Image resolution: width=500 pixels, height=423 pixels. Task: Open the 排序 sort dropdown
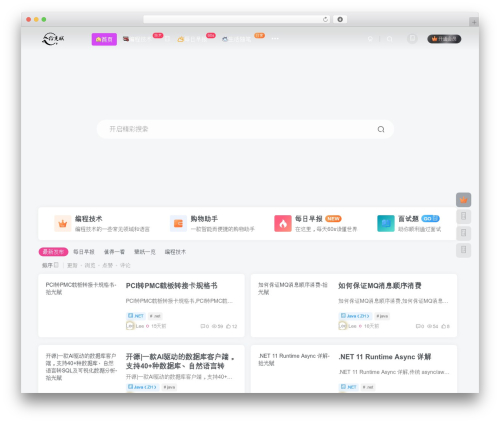pyautogui.click(x=50, y=265)
